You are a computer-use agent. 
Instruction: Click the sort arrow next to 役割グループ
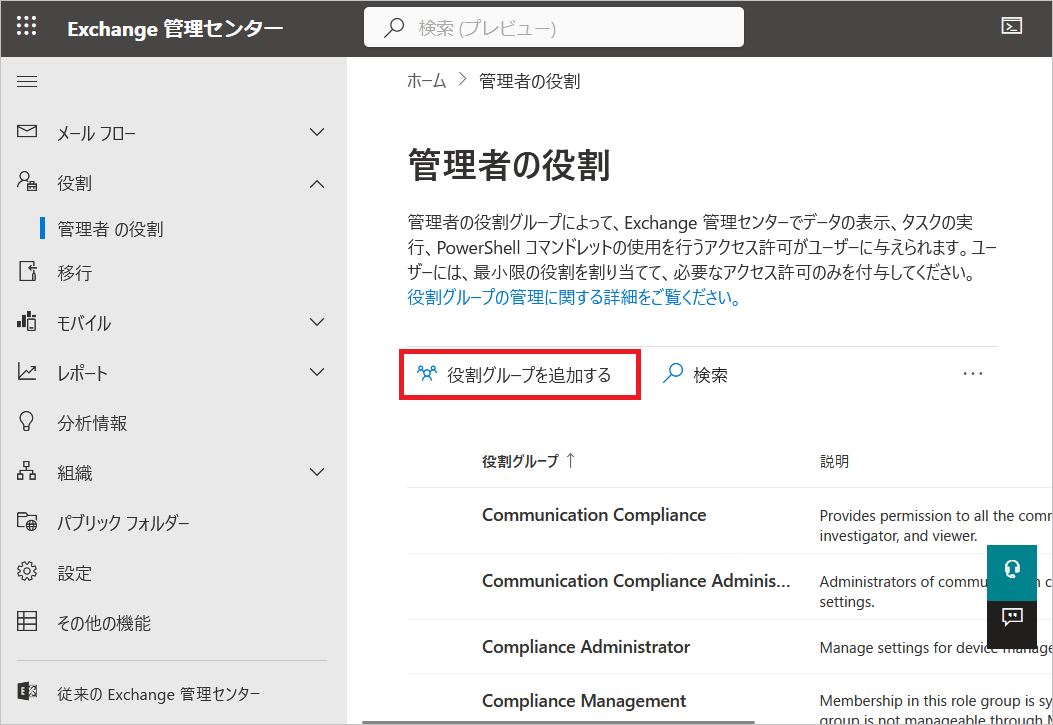[x=570, y=461]
